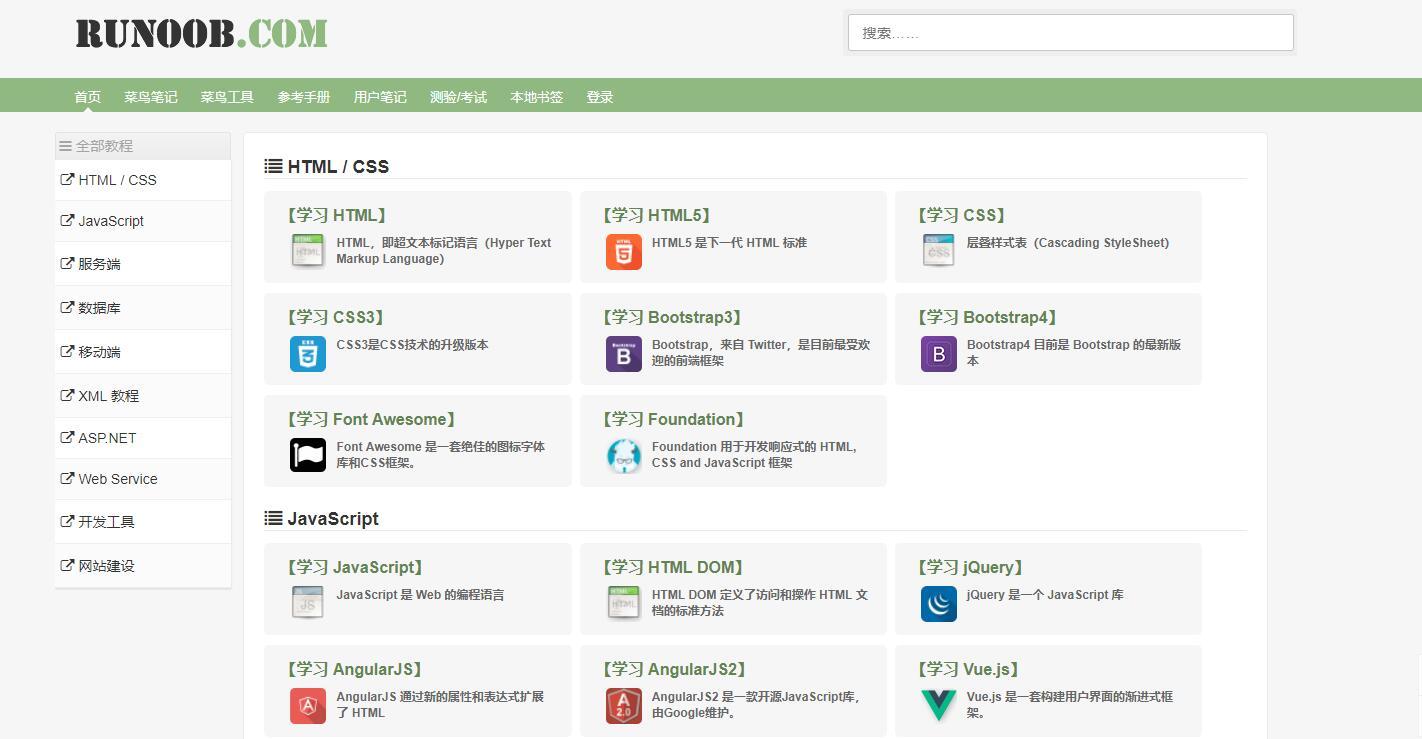Click external-link icon beside 开发工具
The width and height of the screenshot is (1422, 739).
[x=67, y=522]
